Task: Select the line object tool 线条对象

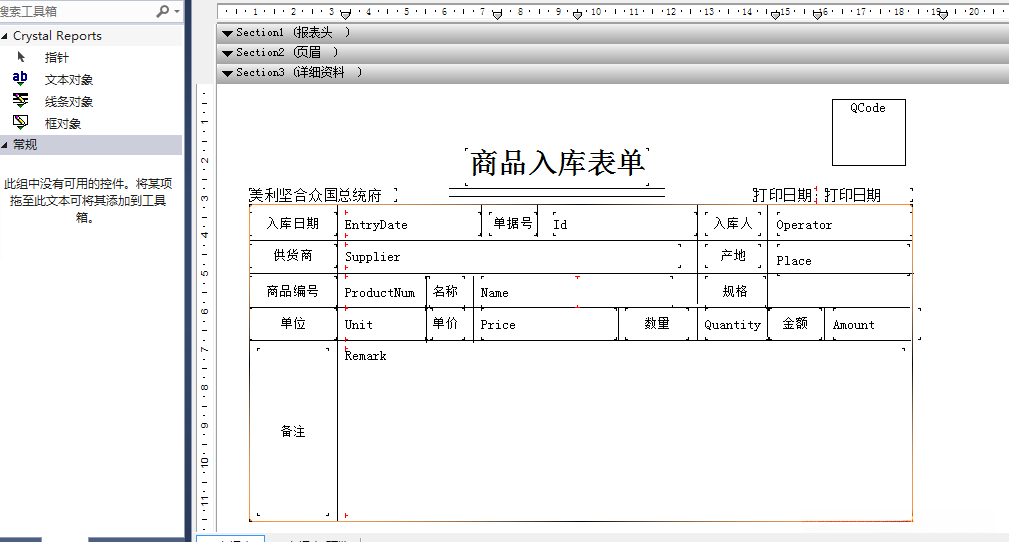Action: pos(68,102)
